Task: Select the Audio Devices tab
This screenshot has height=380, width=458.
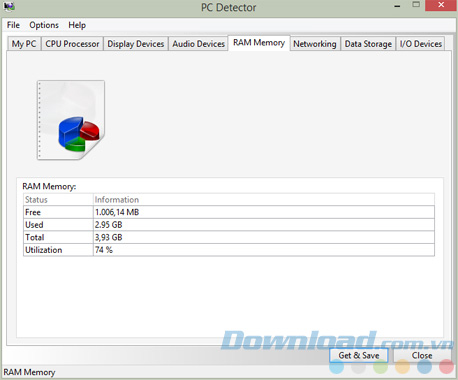Action: (198, 44)
